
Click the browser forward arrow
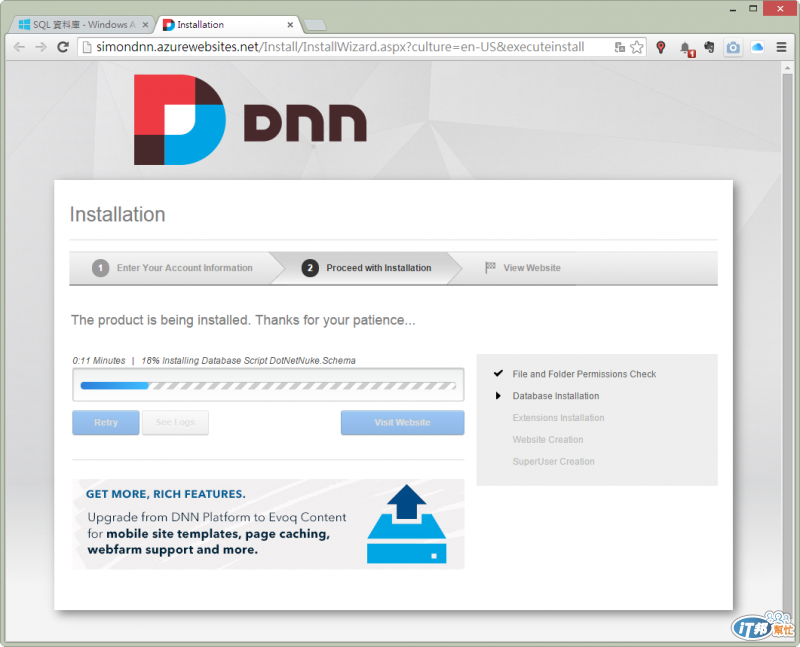pyautogui.click(x=41, y=47)
